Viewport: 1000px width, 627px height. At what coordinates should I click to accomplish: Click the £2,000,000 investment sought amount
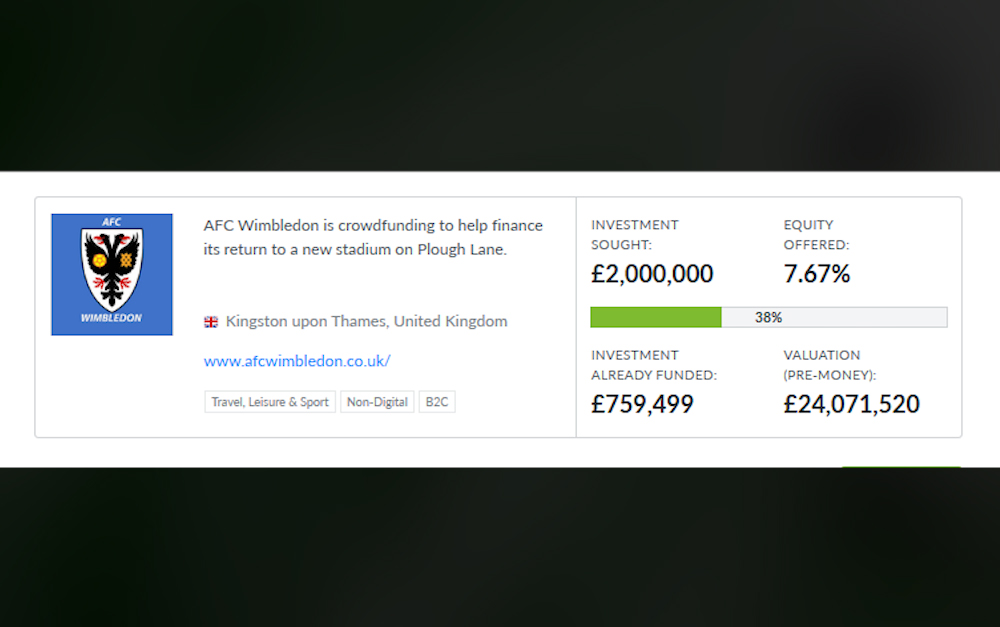[652, 274]
